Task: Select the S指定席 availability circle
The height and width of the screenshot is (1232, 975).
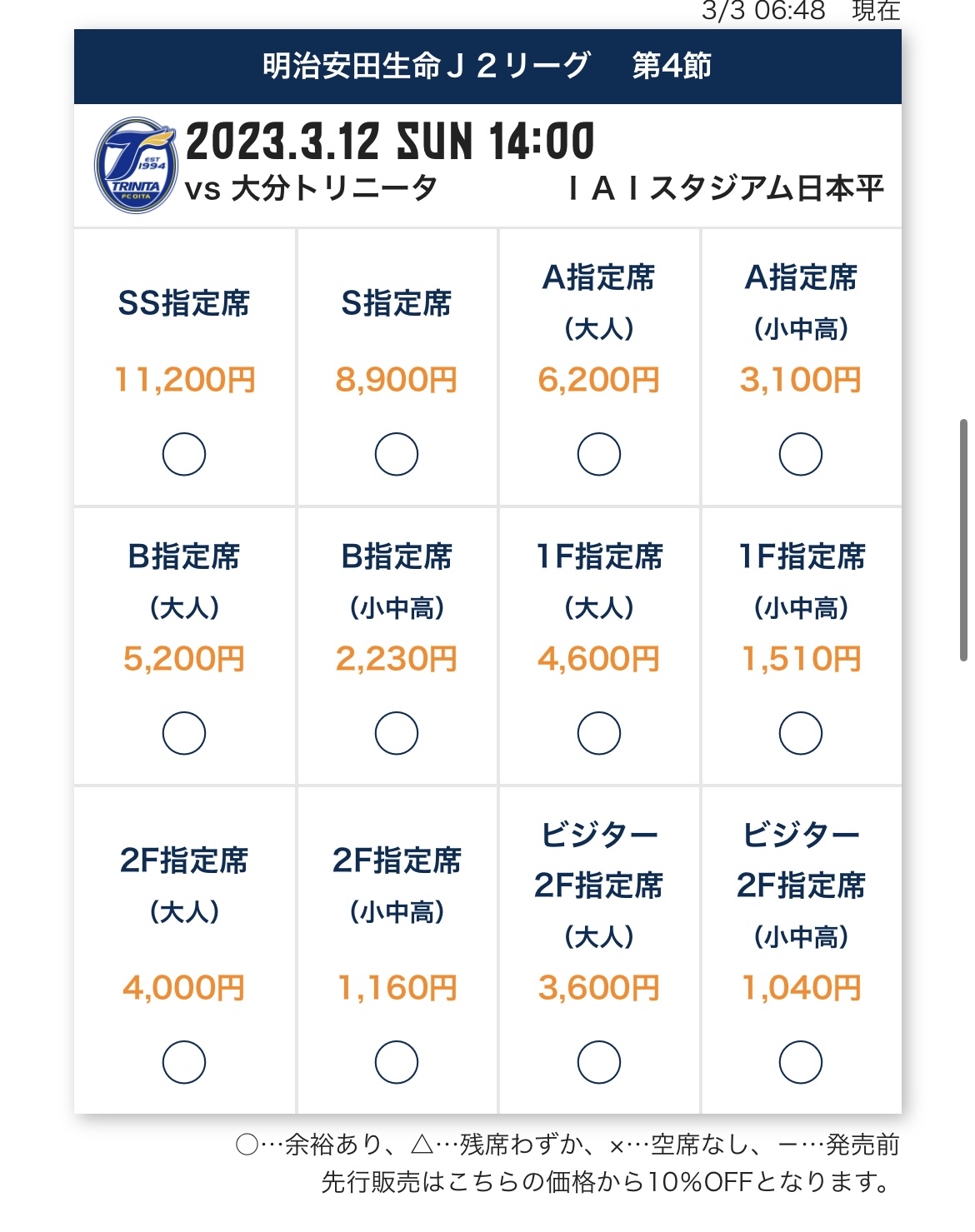Action: point(397,454)
